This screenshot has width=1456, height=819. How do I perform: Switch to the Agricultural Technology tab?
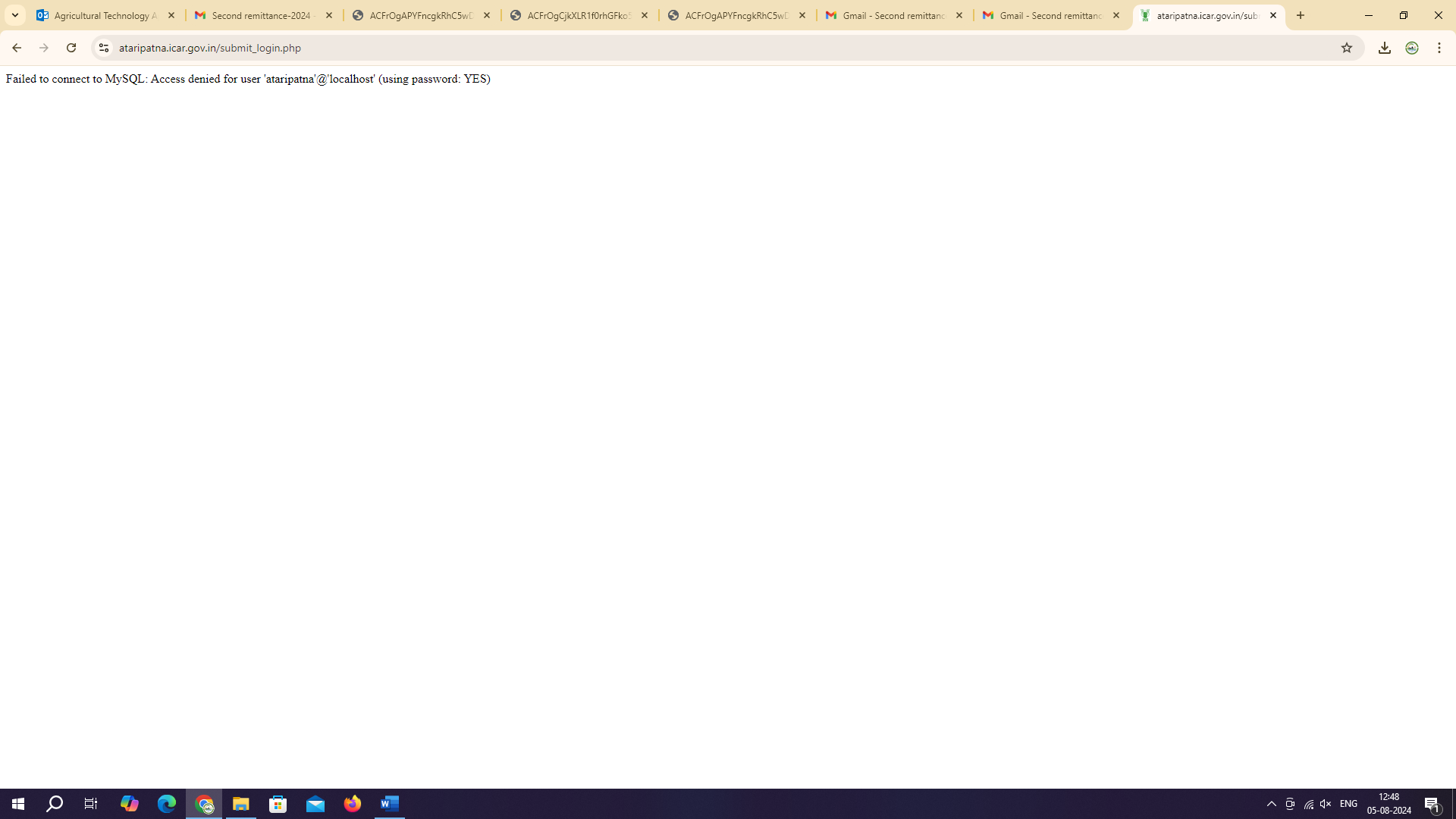click(x=106, y=15)
